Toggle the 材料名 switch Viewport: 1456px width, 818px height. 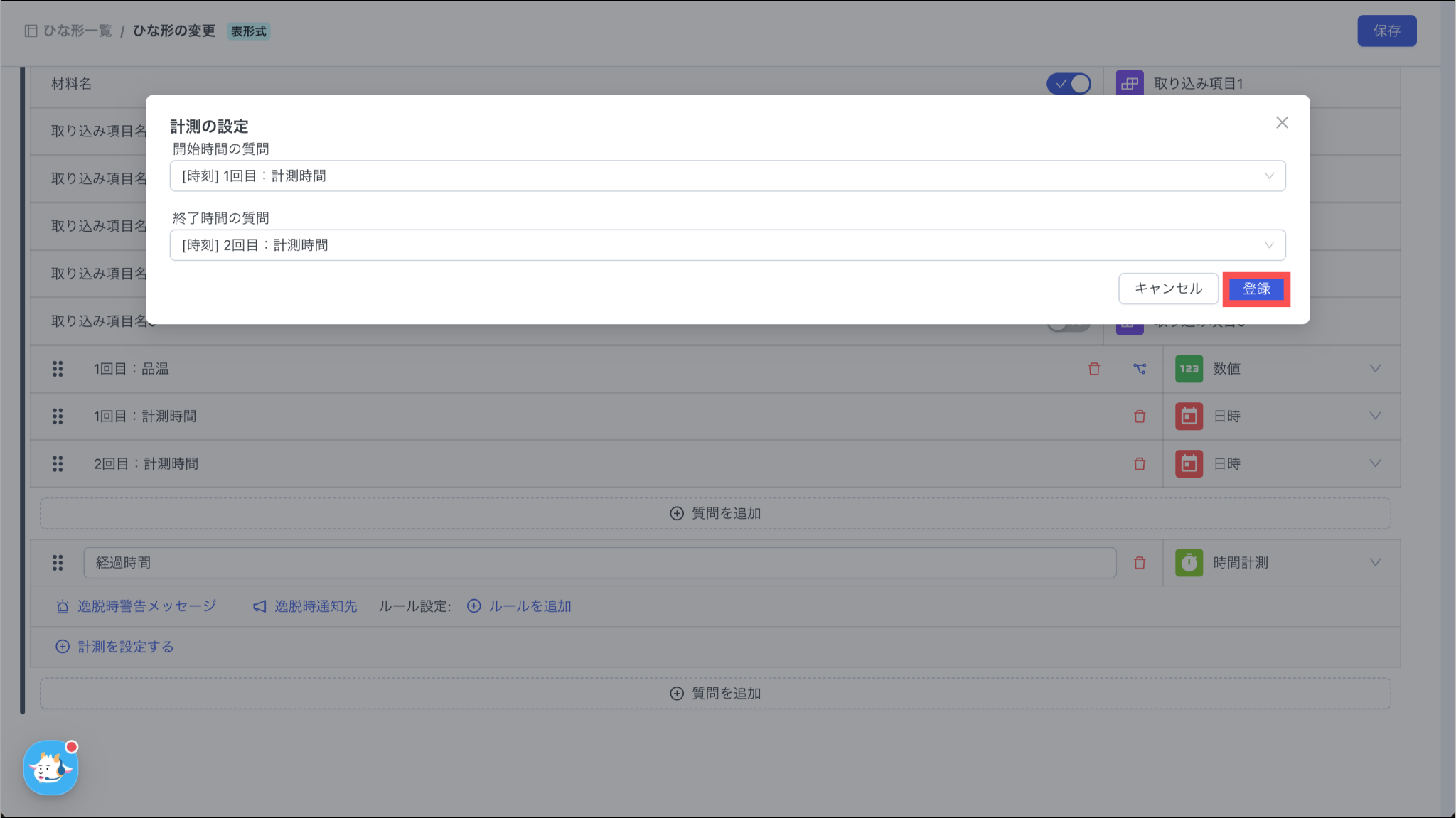pos(1068,84)
